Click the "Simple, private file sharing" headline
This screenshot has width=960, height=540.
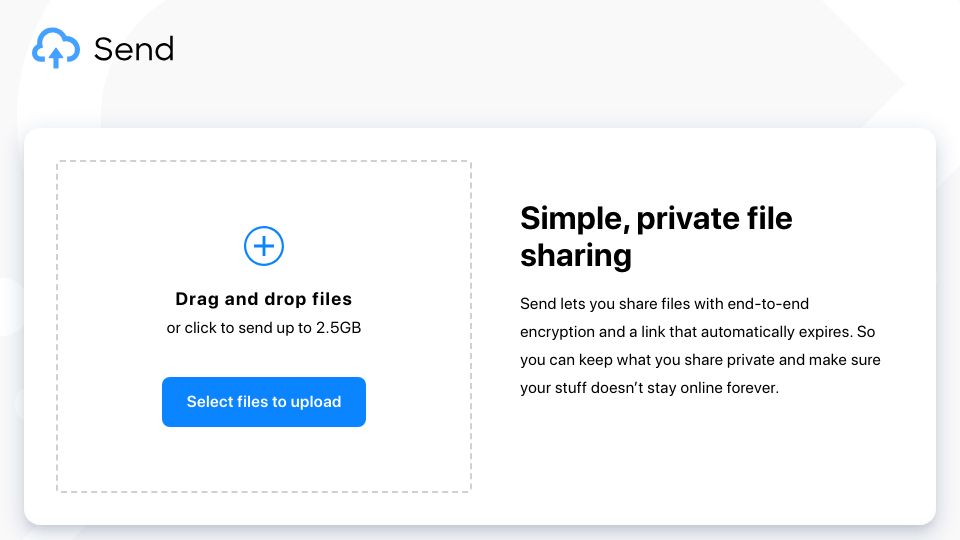click(x=656, y=236)
